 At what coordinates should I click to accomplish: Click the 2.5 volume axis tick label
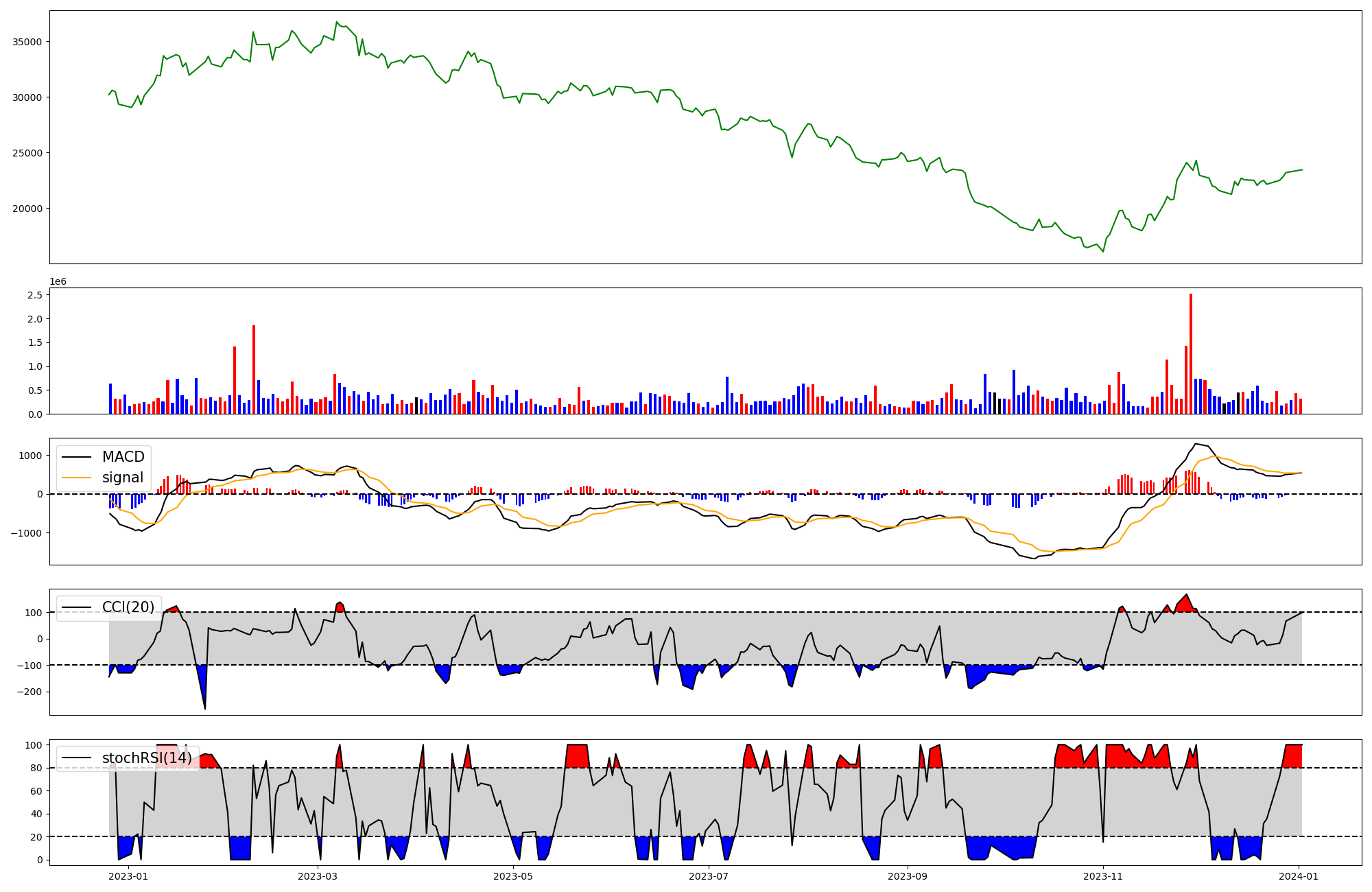(x=35, y=295)
